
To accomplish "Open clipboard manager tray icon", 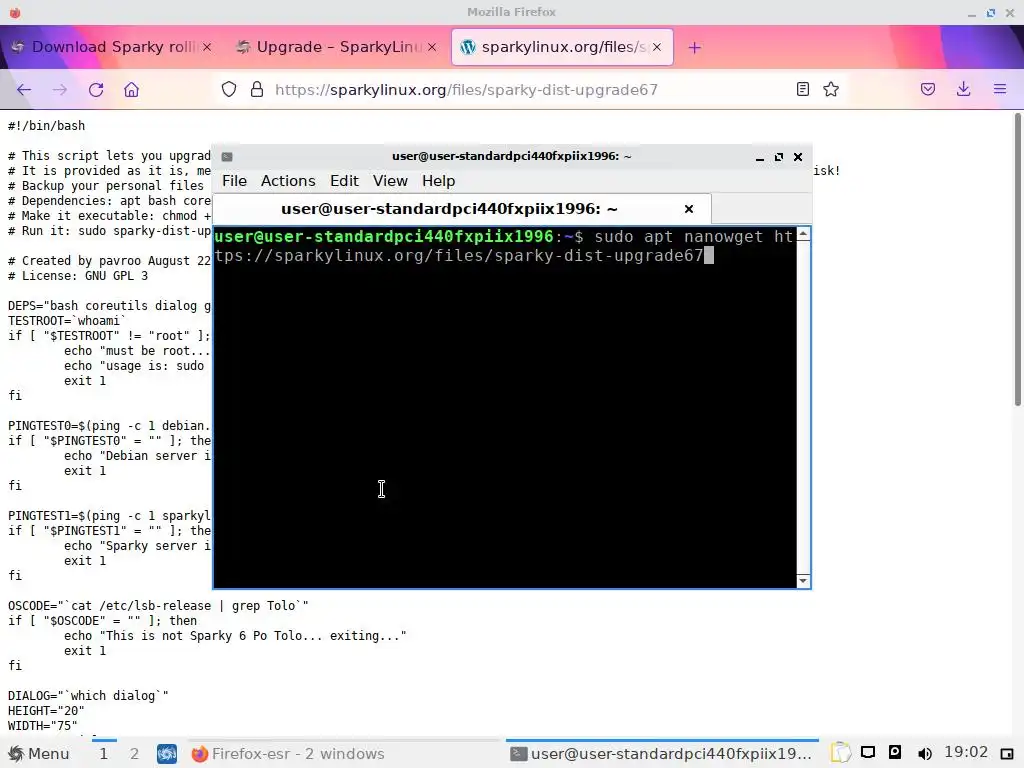I will [840, 753].
